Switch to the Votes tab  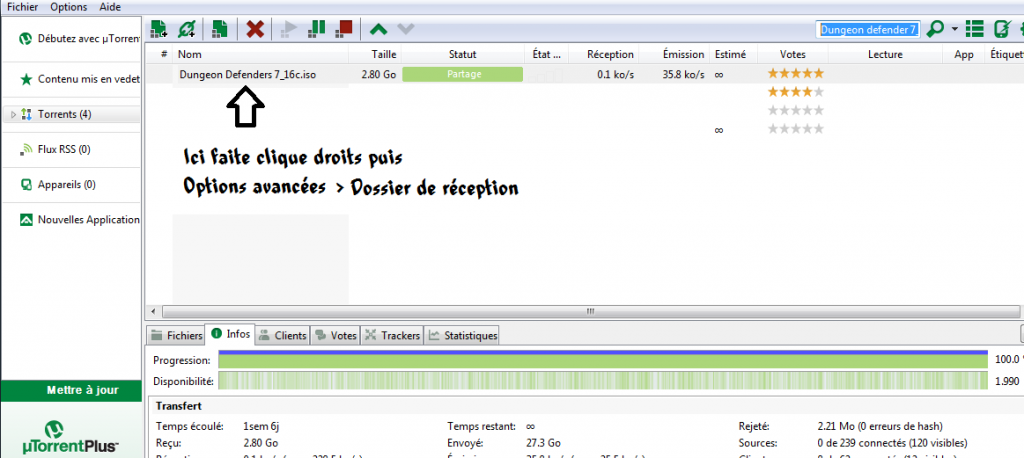coord(336,335)
